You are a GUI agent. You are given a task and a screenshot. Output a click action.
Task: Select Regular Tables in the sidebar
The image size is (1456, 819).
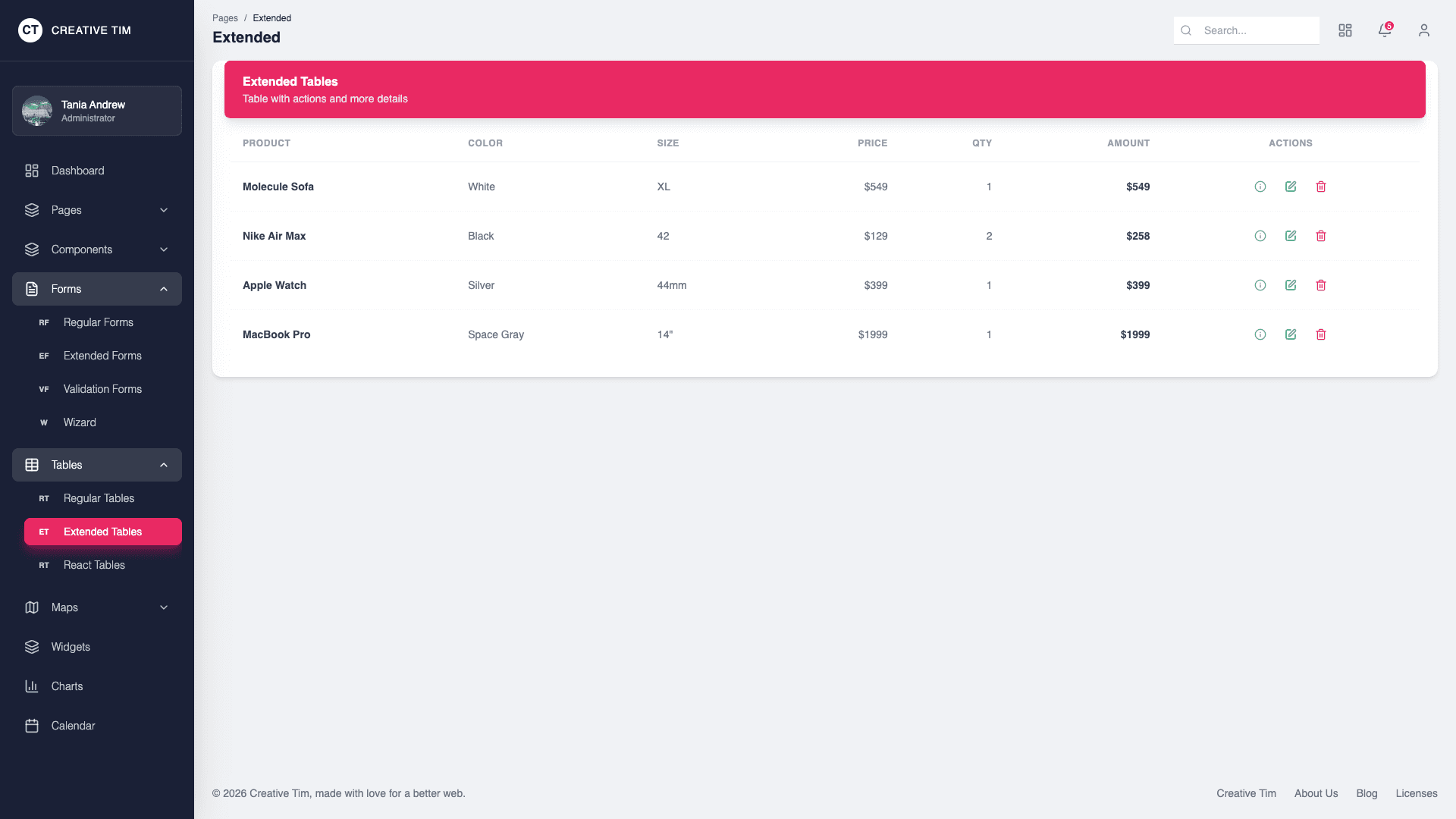100,498
